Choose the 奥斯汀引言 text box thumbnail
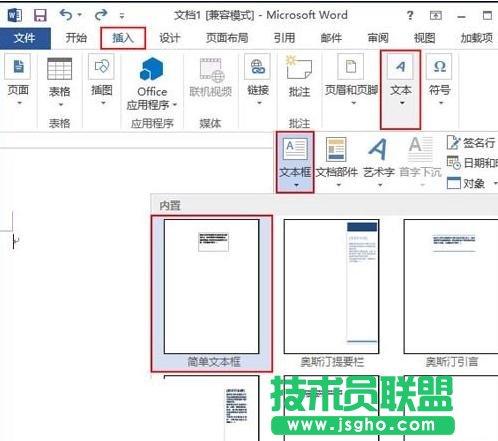Viewport: 498px width, 441px height. [x=451, y=294]
